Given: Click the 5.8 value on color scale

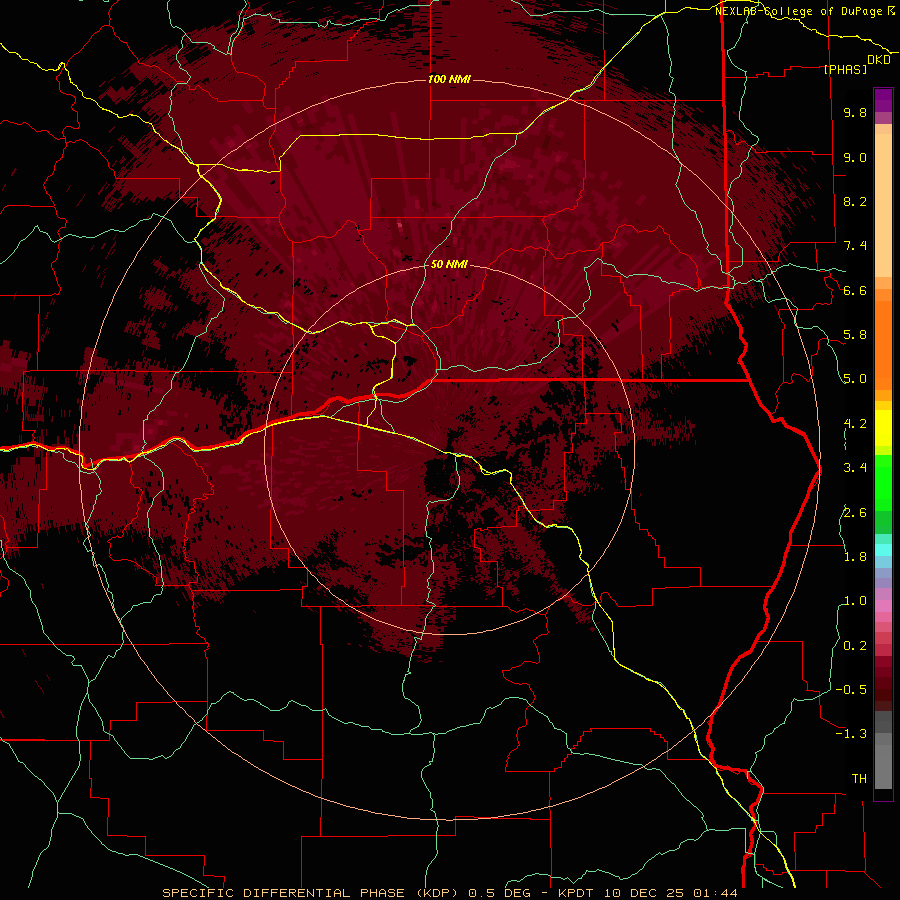Looking at the screenshot, I should [855, 335].
